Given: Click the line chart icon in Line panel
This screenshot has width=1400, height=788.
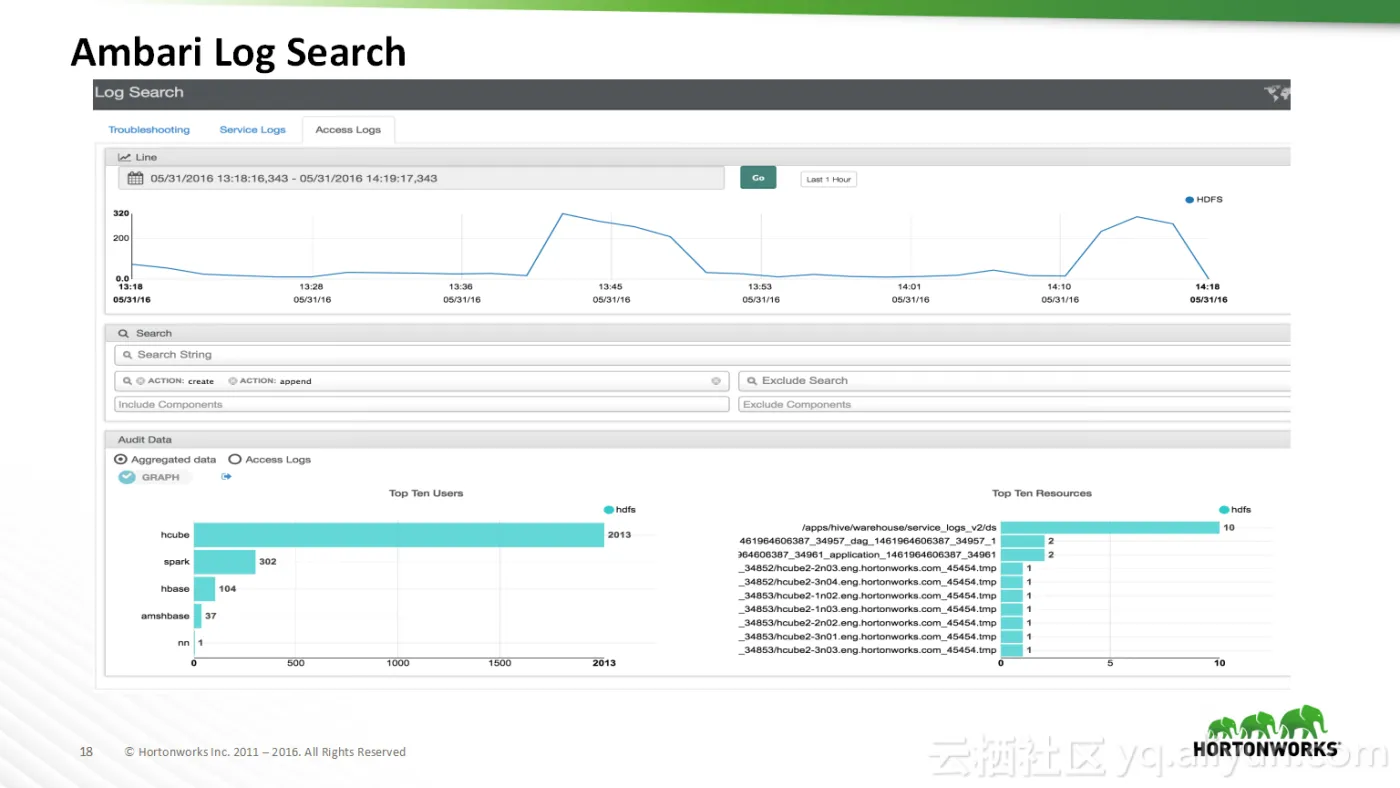Looking at the screenshot, I should 125,157.
